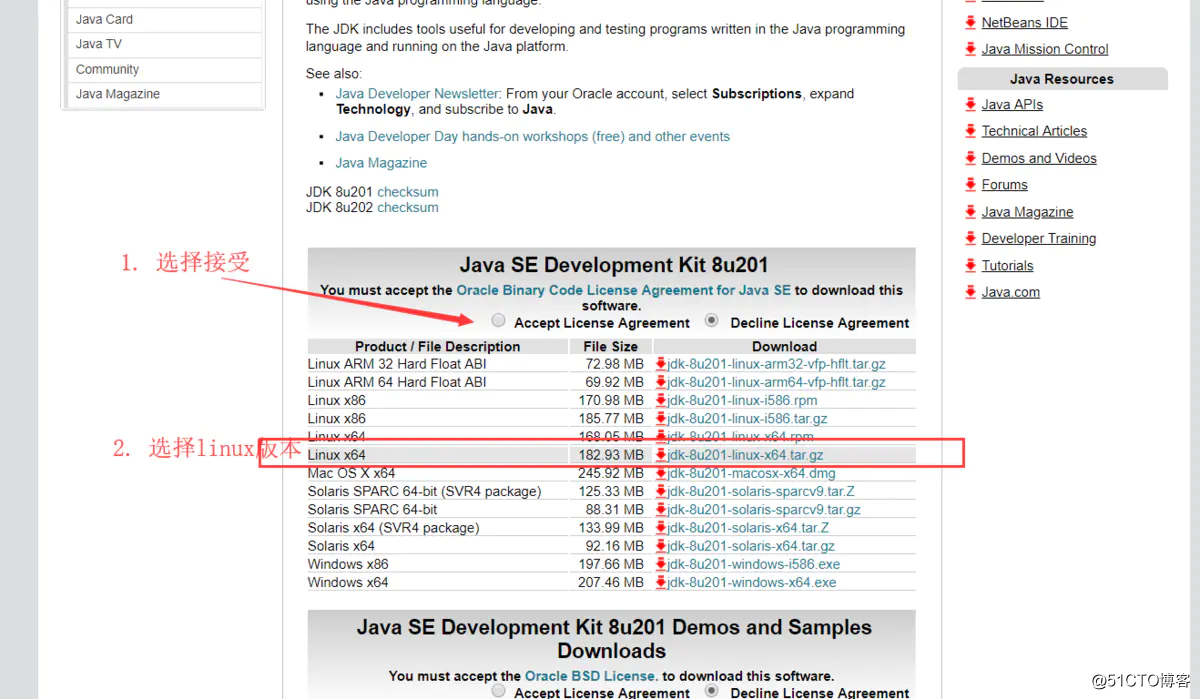The image size is (1200, 699).
Task: Click the red arrow icon beside Java APIs
Action: click(971, 104)
